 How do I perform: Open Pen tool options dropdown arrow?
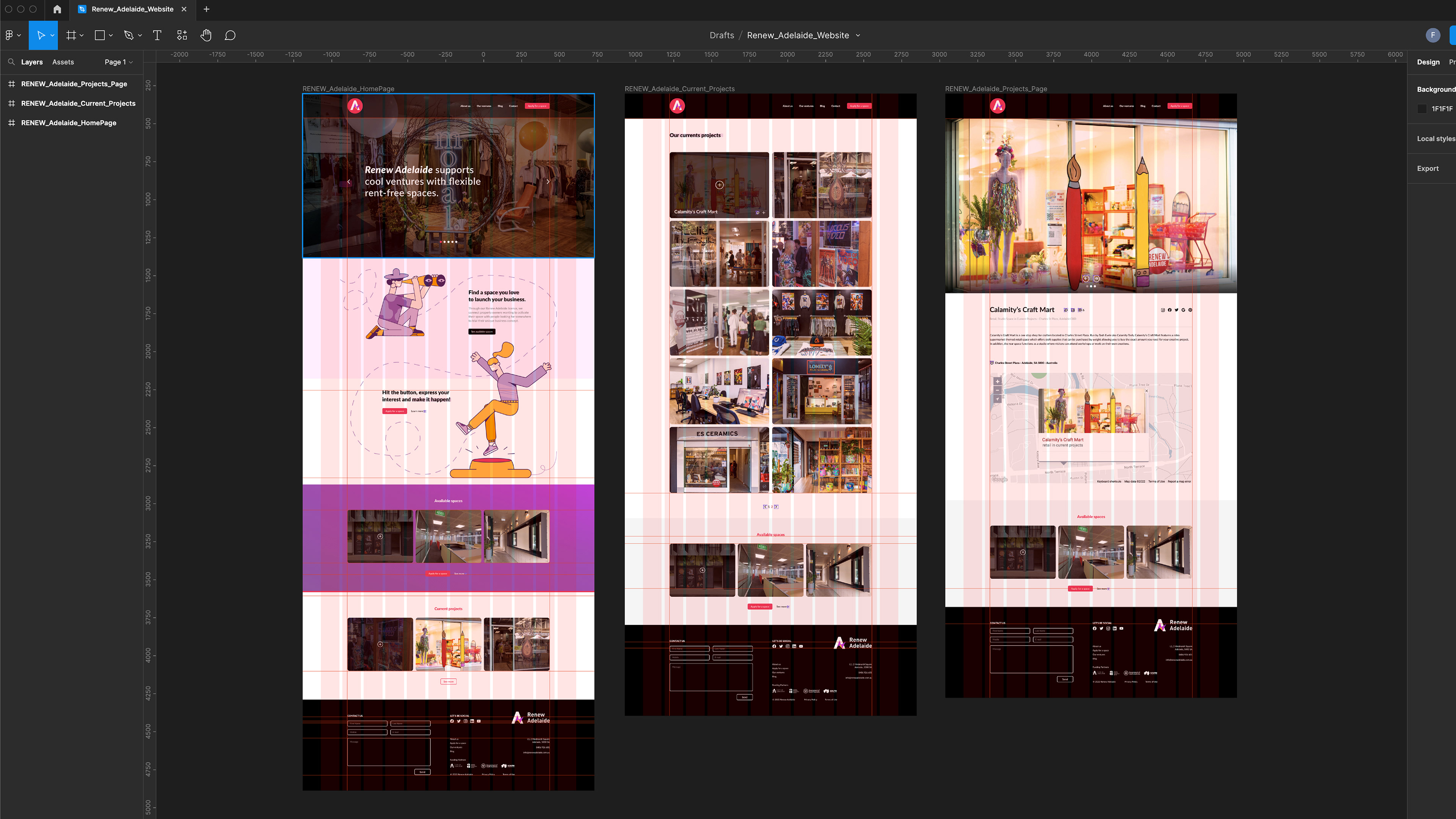pos(140,35)
